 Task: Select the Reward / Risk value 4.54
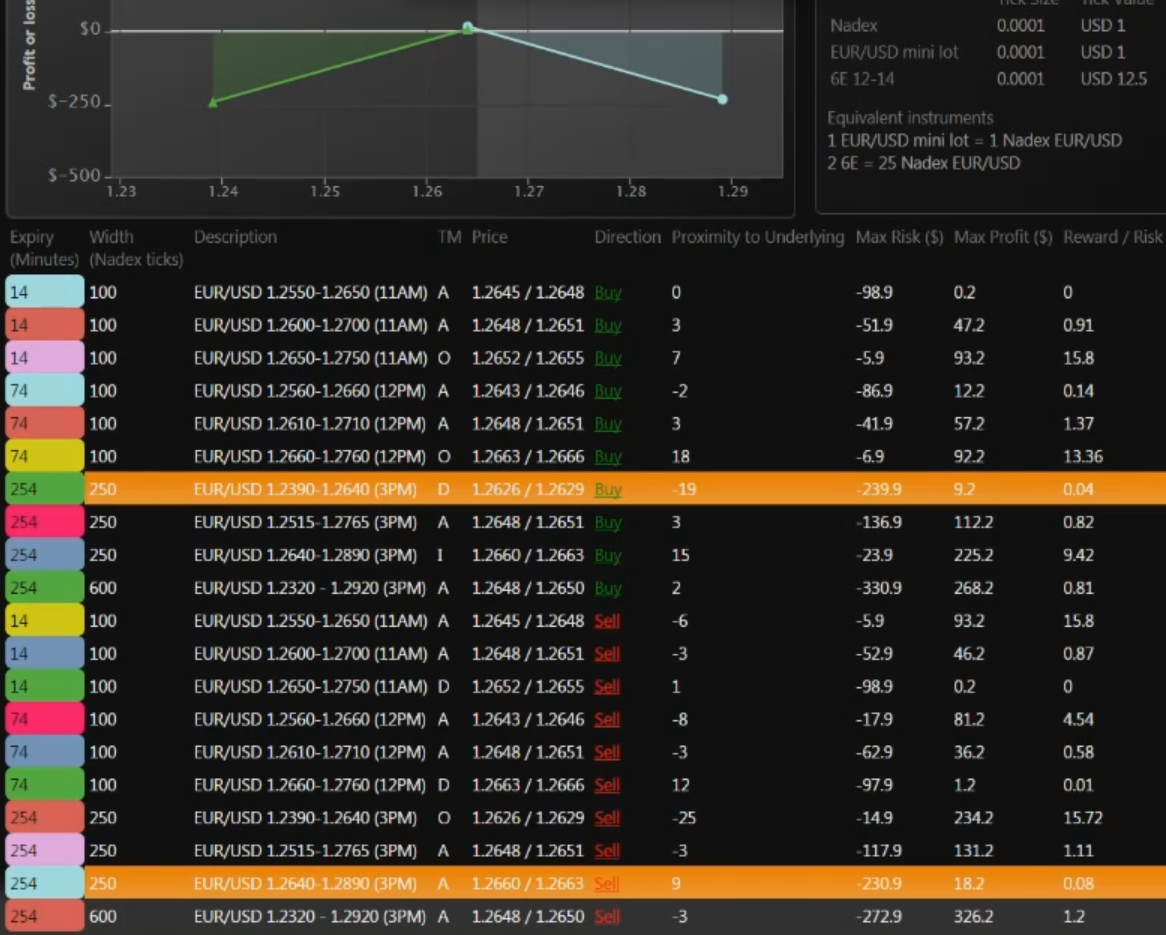pyautogui.click(x=1078, y=719)
